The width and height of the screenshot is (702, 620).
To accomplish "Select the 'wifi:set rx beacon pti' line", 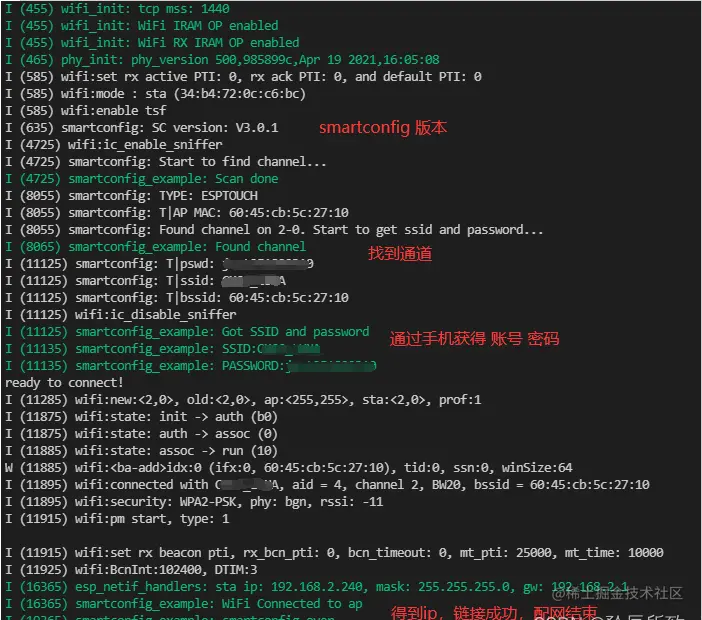I will click(x=334, y=553).
